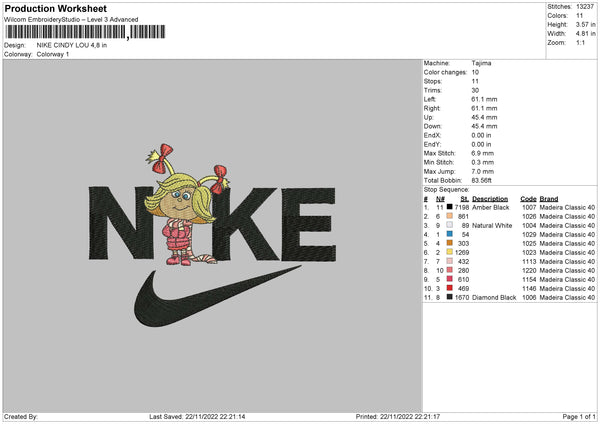Screen dimensions: 600x424
Task: Select 'Madeira Classic 40' in the code 1029 row
Action: 567,235
